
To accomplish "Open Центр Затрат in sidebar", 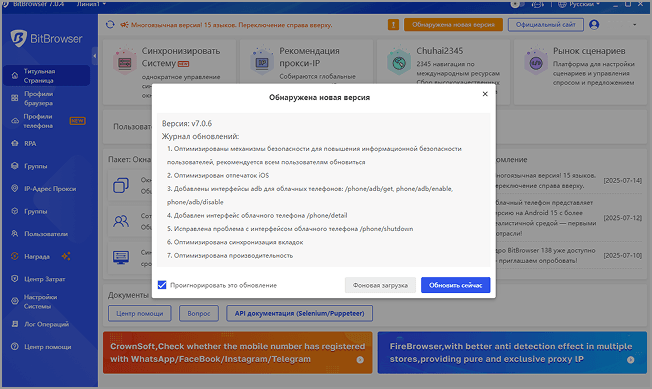I will pyautogui.click(x=46, y=279).
